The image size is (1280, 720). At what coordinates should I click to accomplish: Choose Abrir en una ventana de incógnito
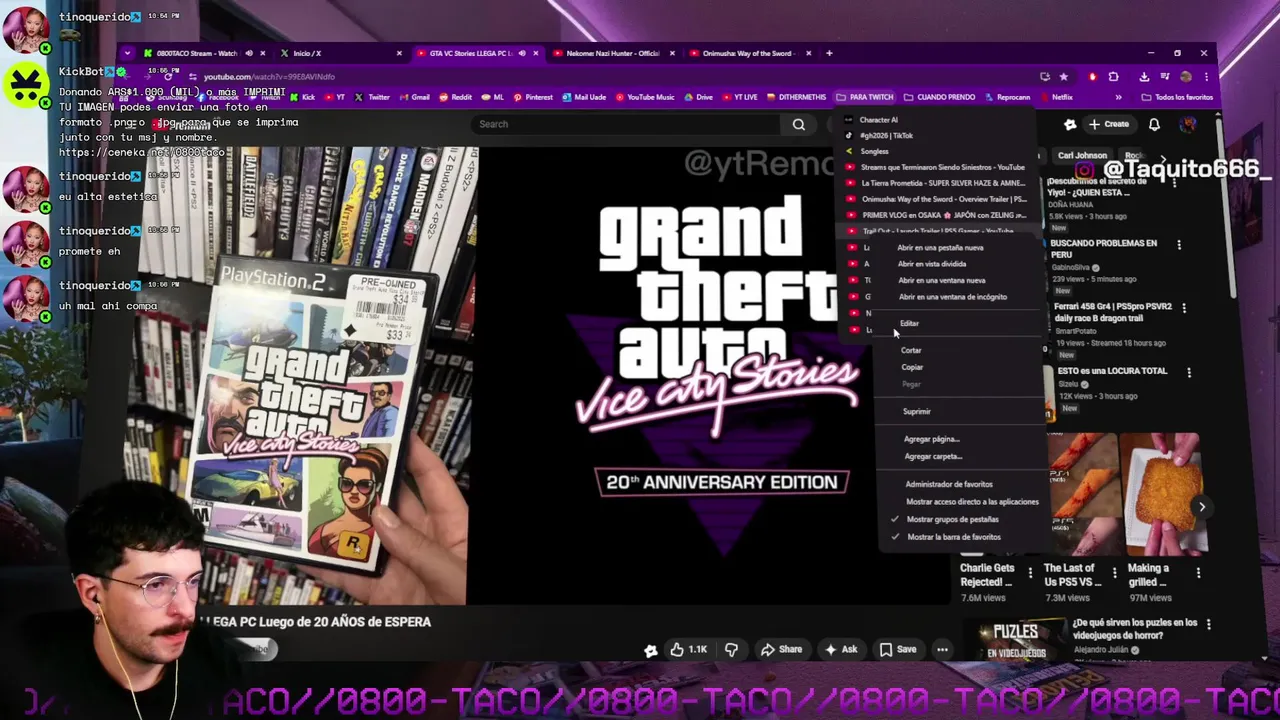(x=952, y=297)
